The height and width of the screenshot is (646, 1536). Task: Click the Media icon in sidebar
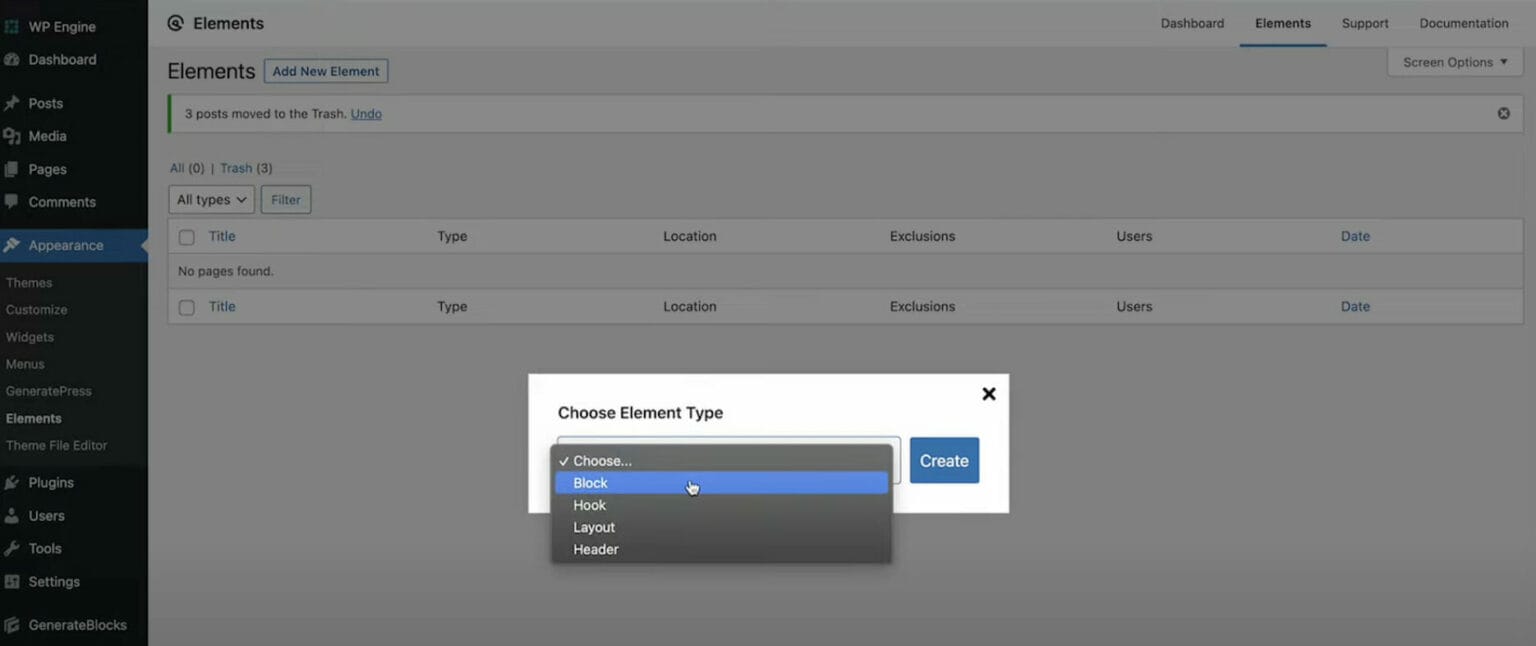(x=12, y=136)
